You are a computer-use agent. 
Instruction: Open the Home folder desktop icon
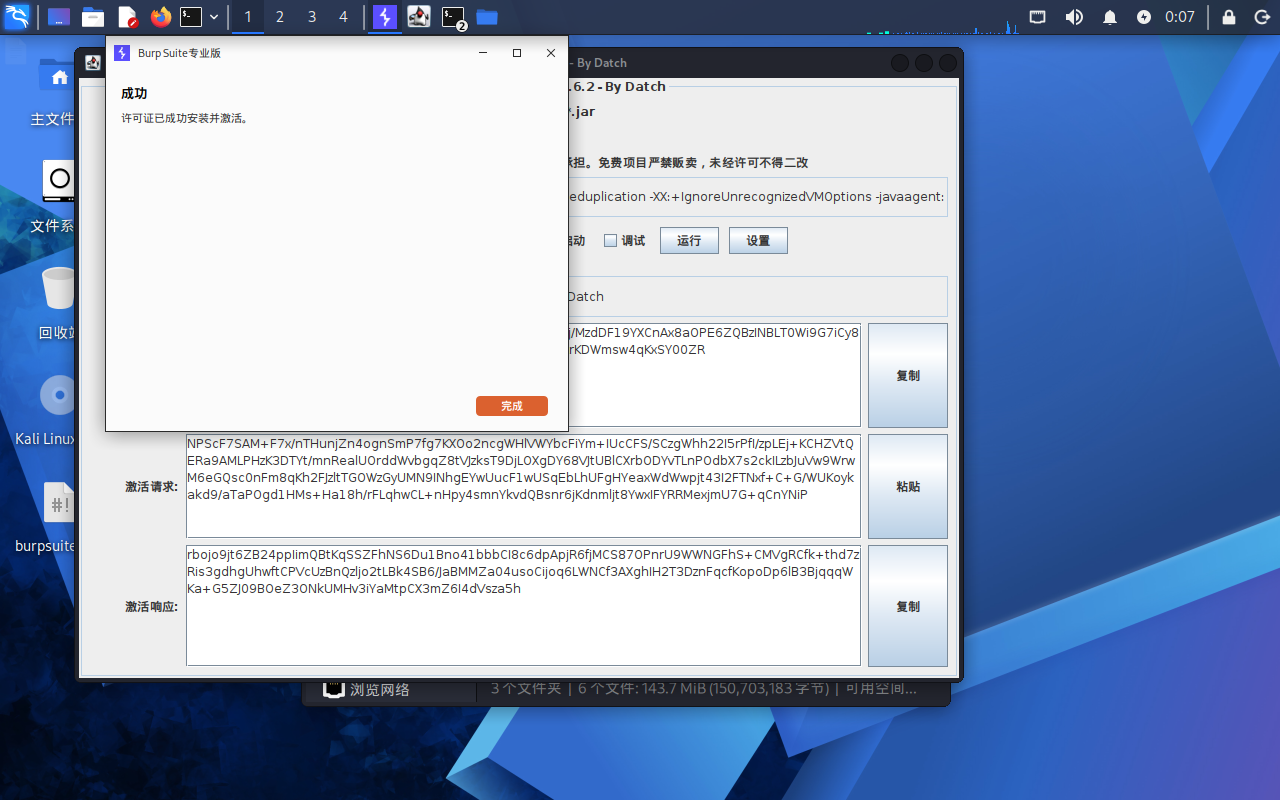[x=58, y=90]
